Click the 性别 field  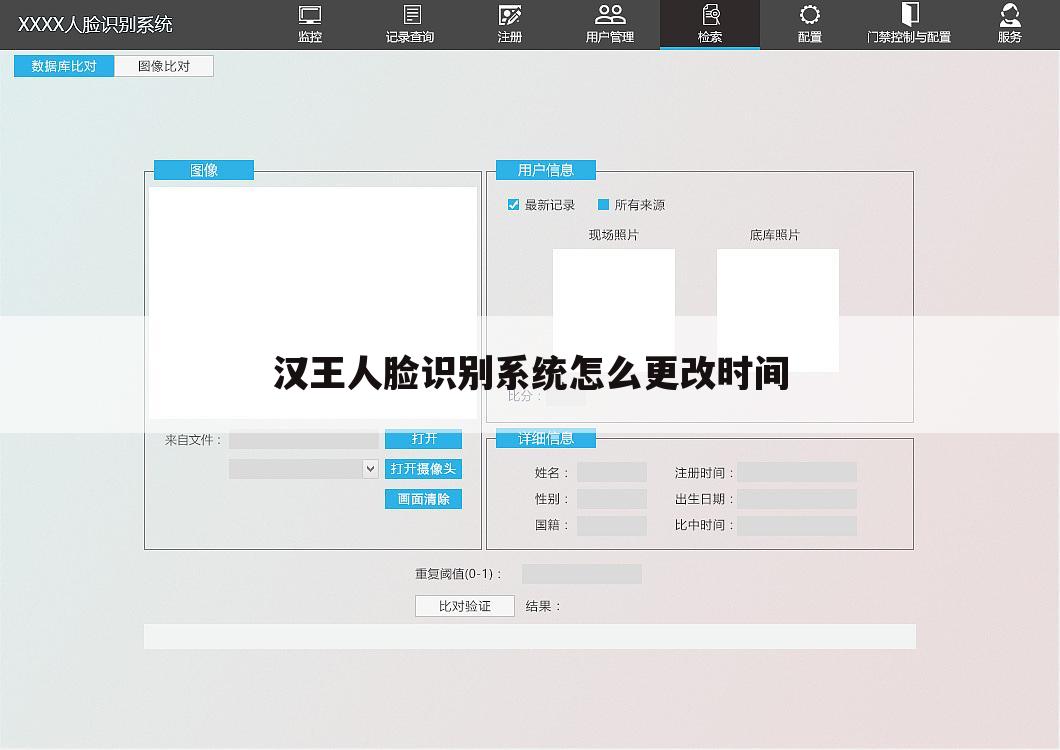tap(612, 499)
